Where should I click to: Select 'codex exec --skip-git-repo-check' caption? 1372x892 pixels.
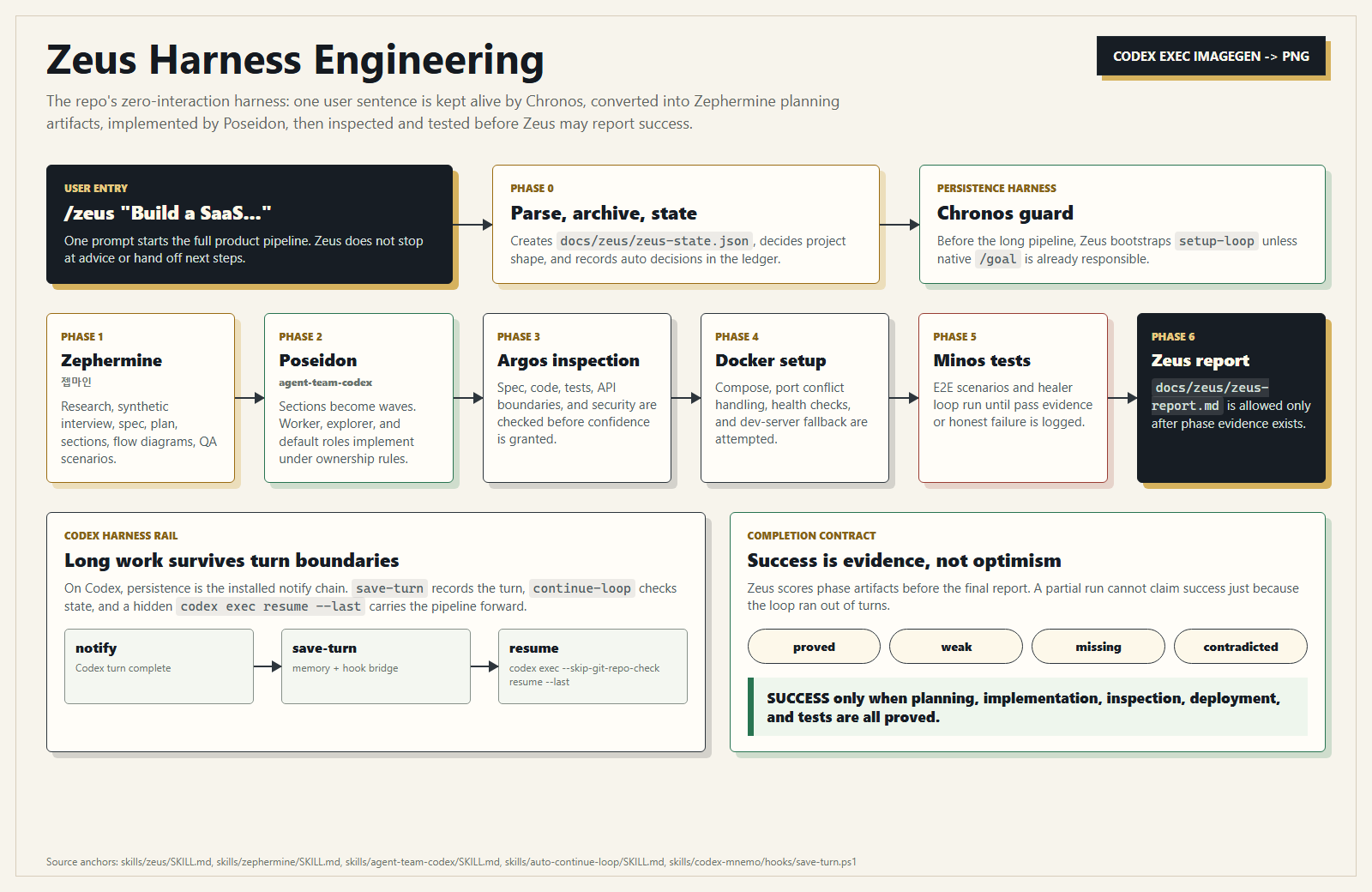(x=584, y=668)
